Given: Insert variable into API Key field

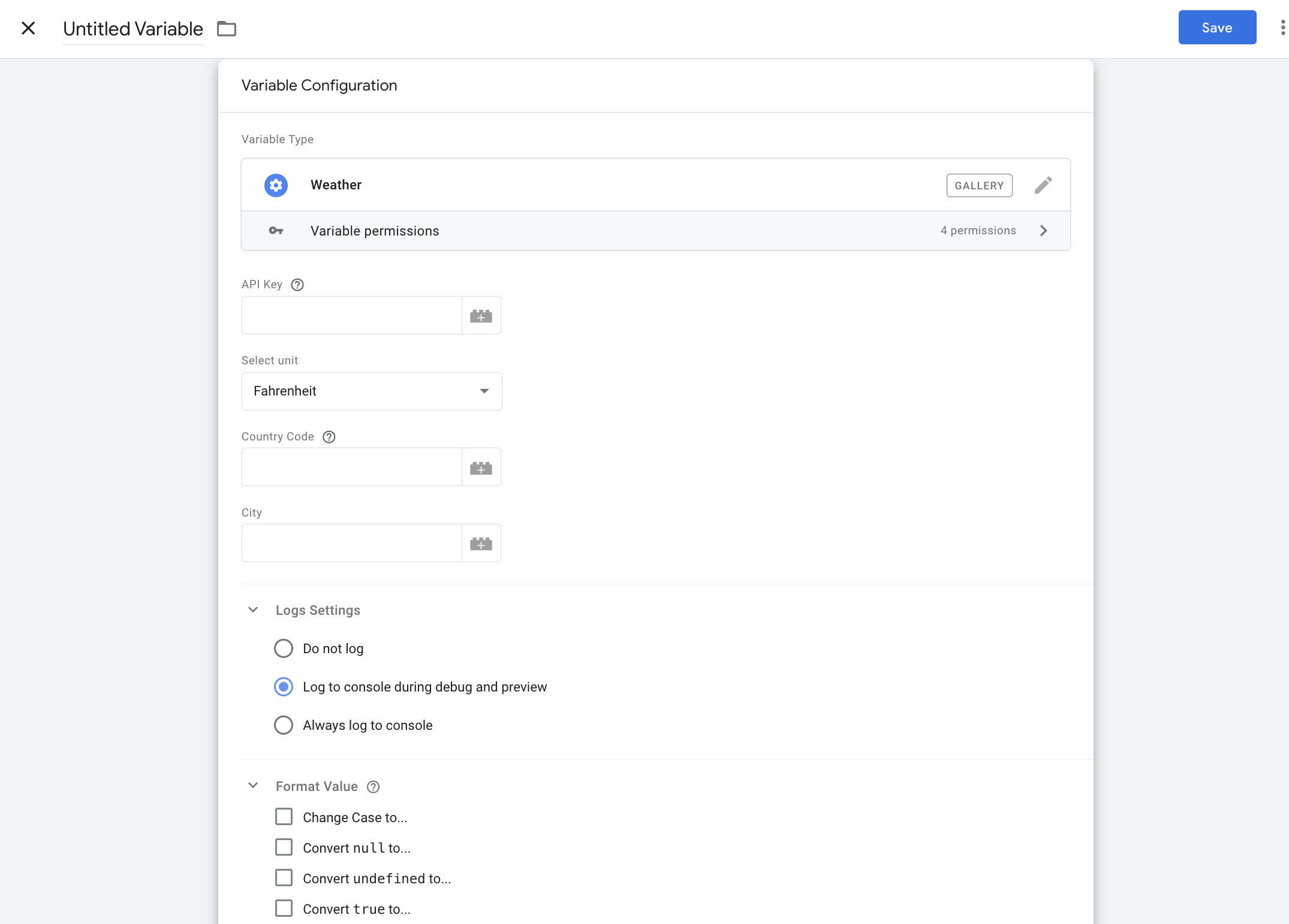Looking at the screenshot, I should click(x=481, y=315).
